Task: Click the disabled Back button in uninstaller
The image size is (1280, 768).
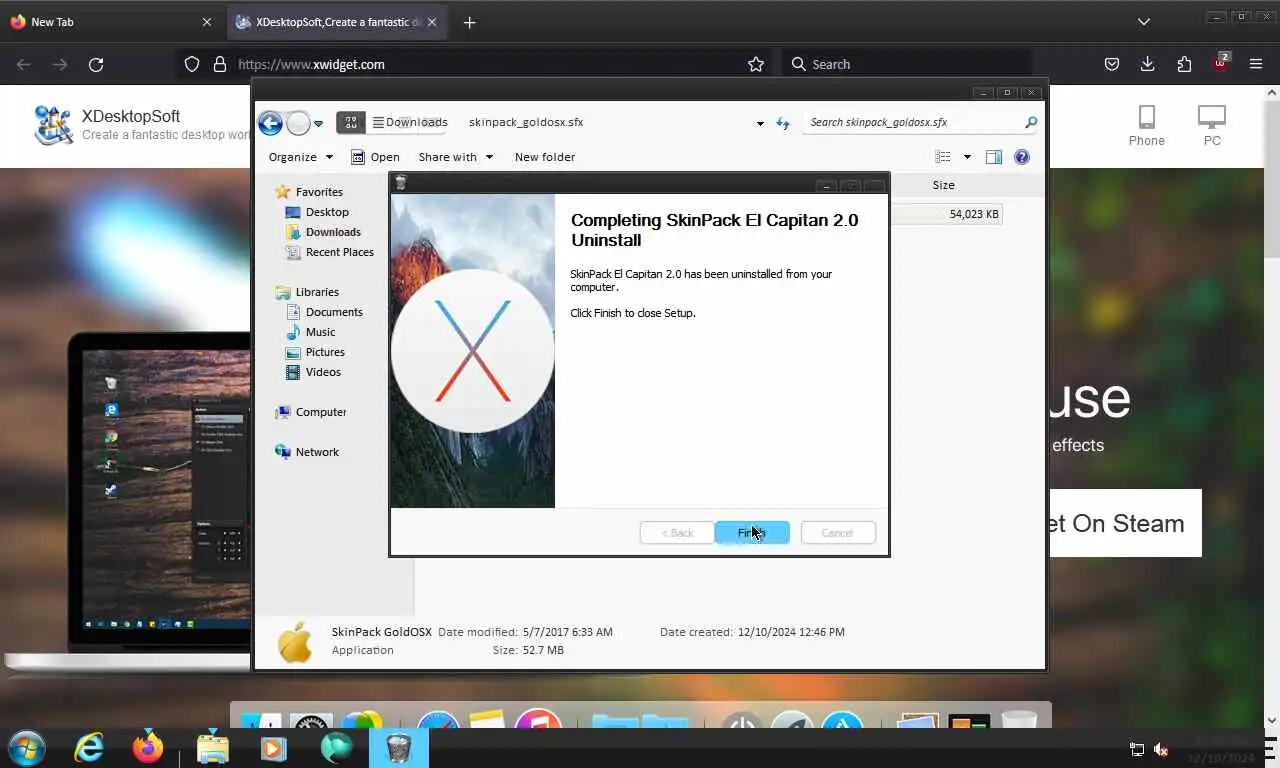Action: click(x=677, y=533)
